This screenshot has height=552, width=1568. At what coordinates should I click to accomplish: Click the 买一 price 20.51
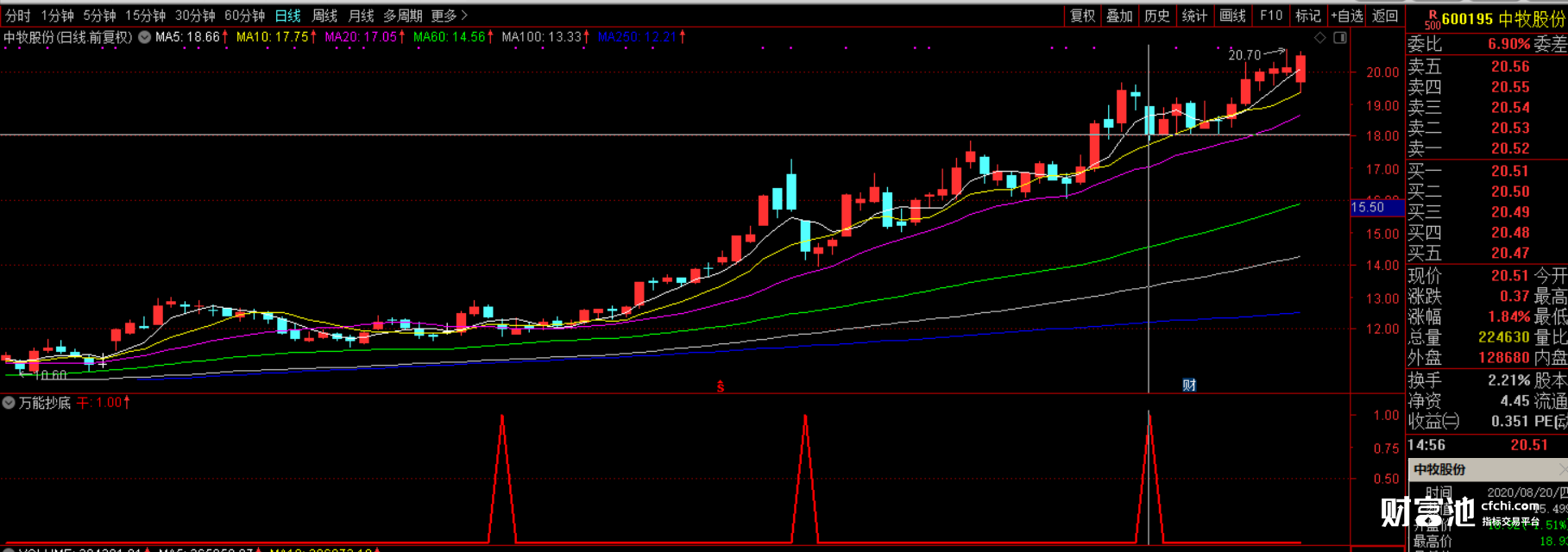(x=1510, y=172)
